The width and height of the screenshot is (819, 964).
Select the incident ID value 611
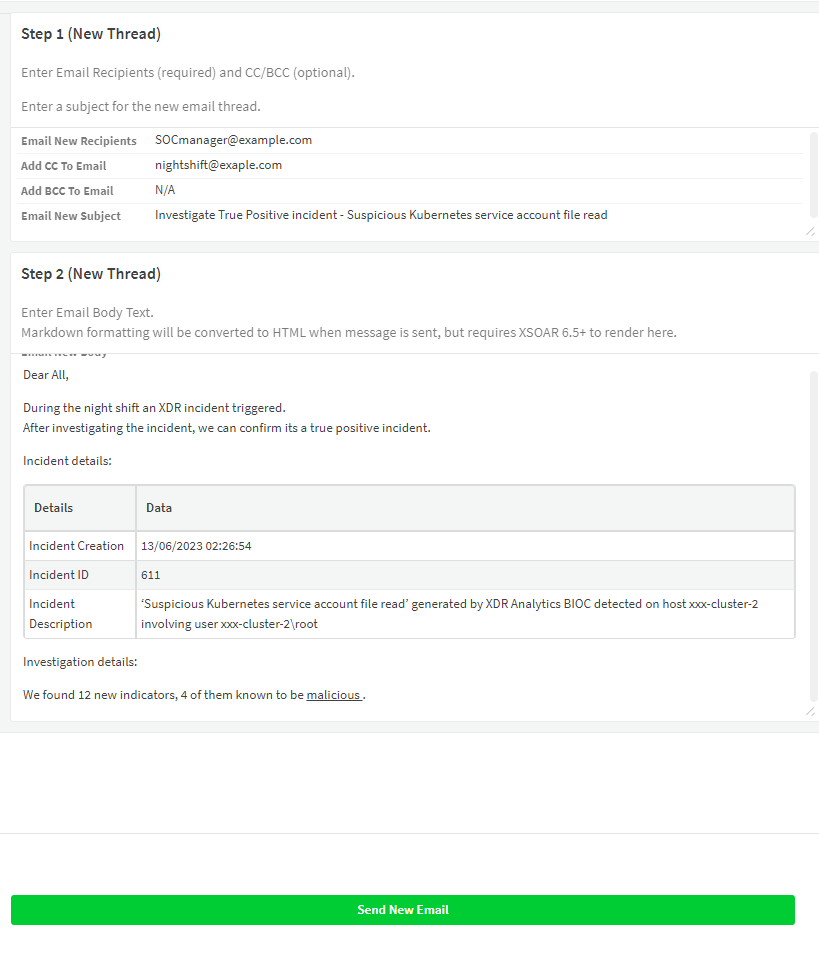151,575
